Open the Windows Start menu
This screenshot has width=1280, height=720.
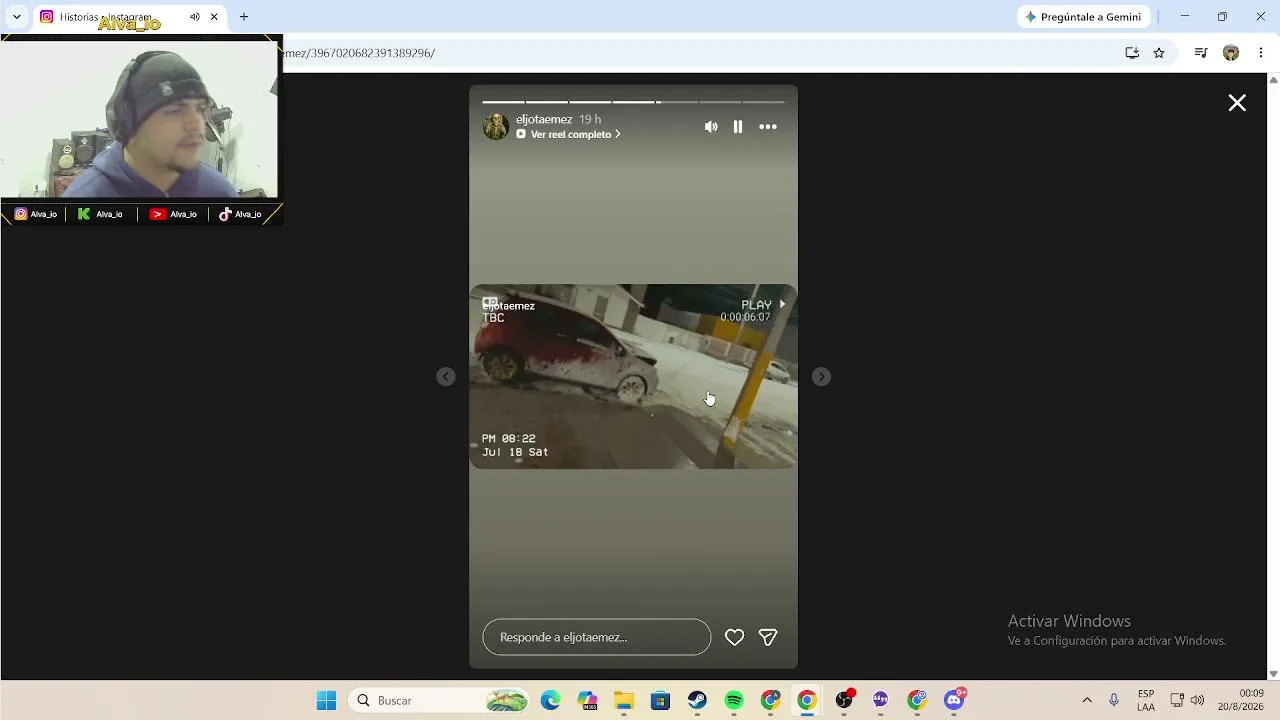(326, 701)
